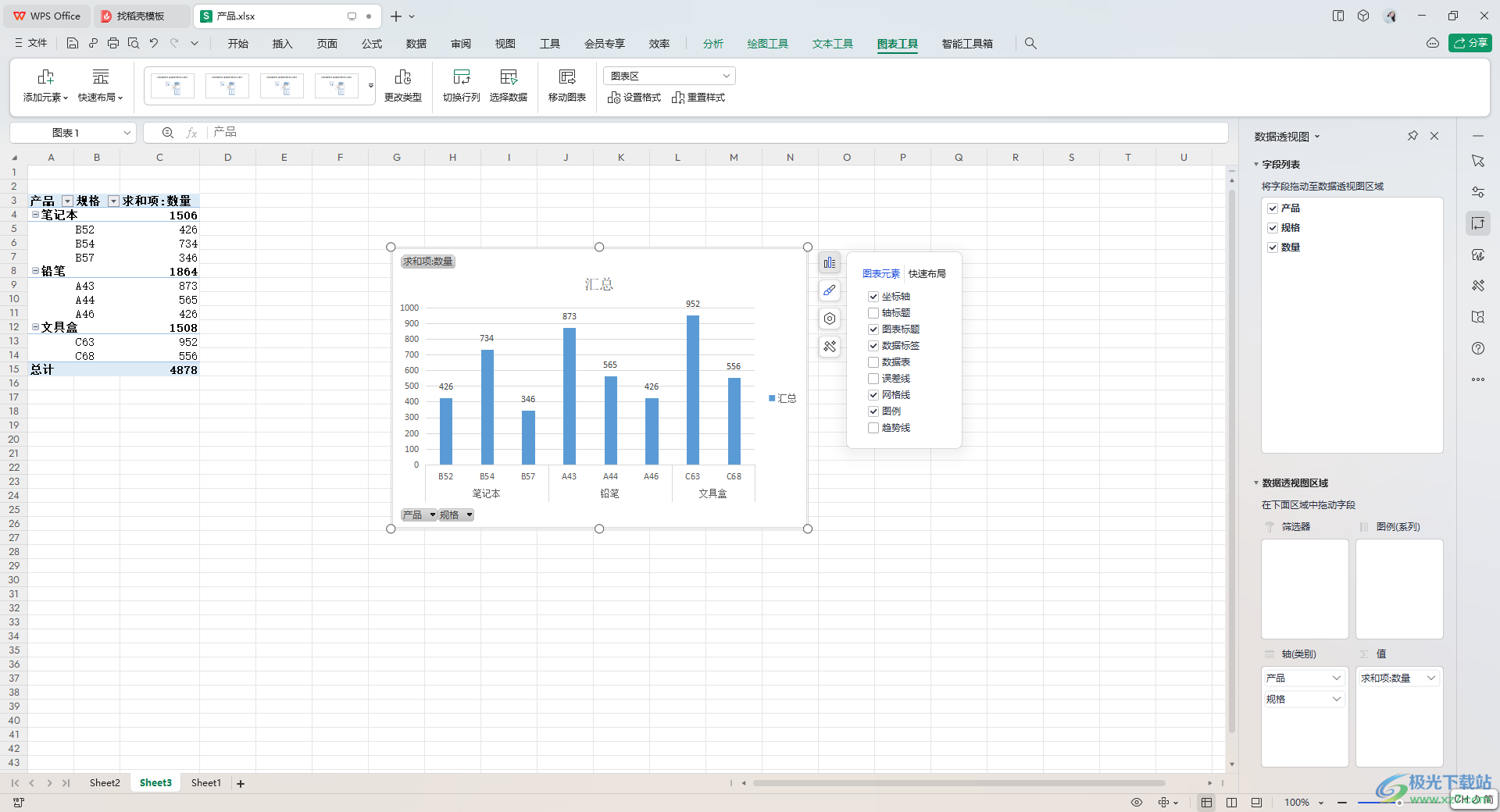This screenshot has height=812, width=1500.
Task: Collapse the 铅笔 group in pivot table
Action: tap(35, 271)
